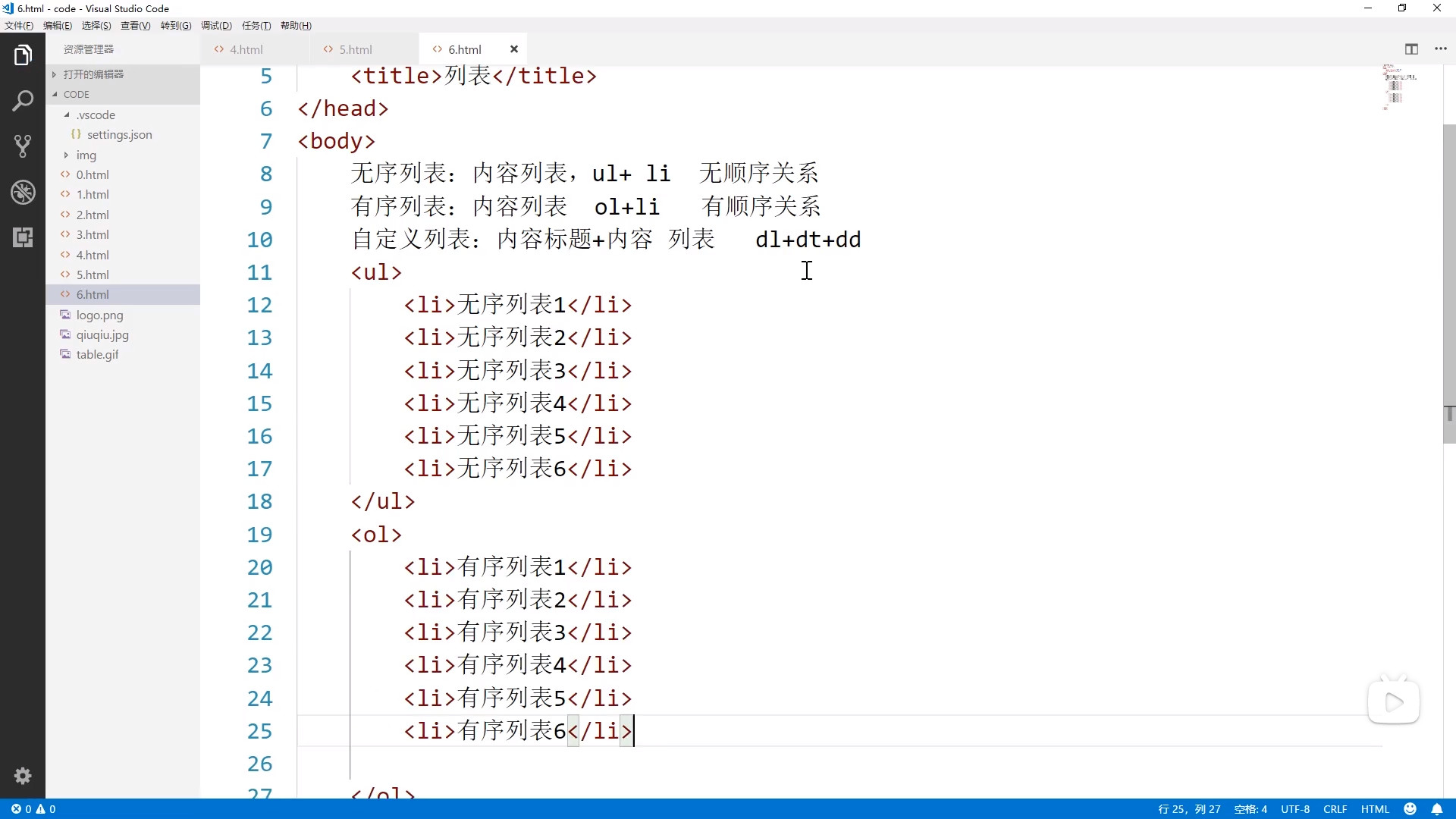1456x819 pixels.
Task: Switch to the 4.html tab
Action: [246, 49]
